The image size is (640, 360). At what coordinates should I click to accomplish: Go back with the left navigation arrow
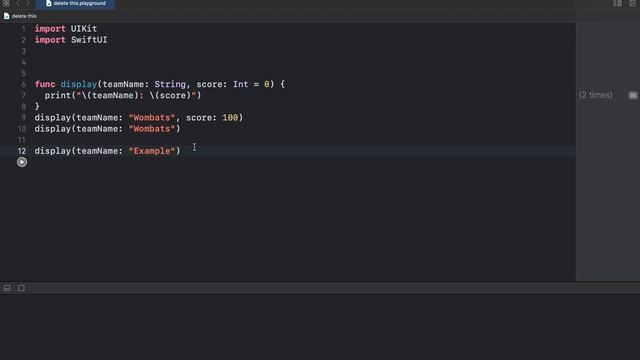(18, 3)
